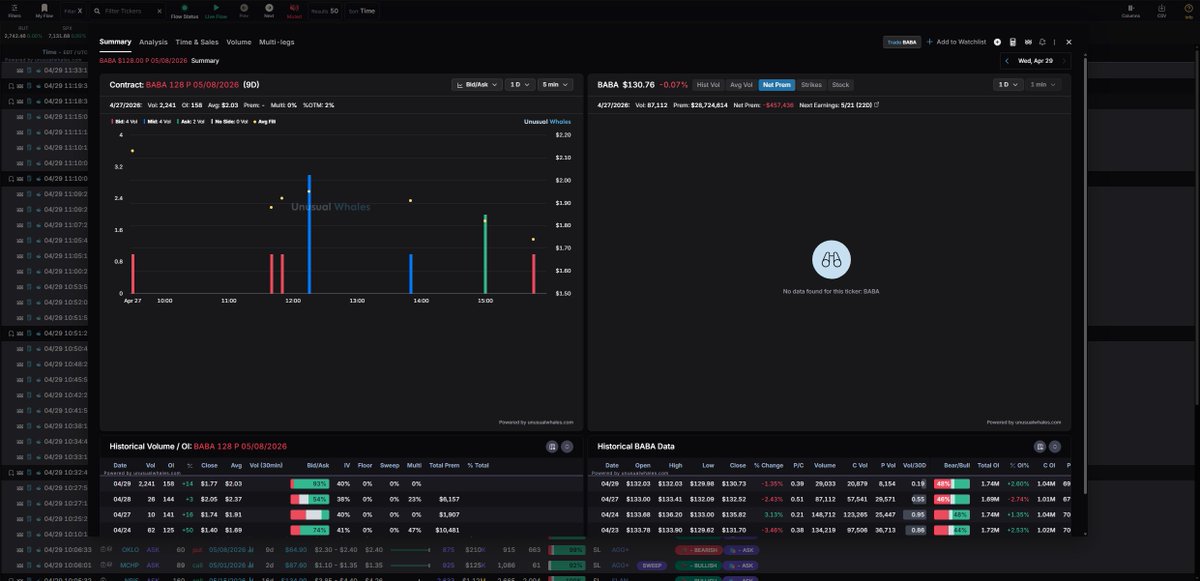
Task: Expand the BABA chart 1 D dropdown
Action: coord(1007,85)
